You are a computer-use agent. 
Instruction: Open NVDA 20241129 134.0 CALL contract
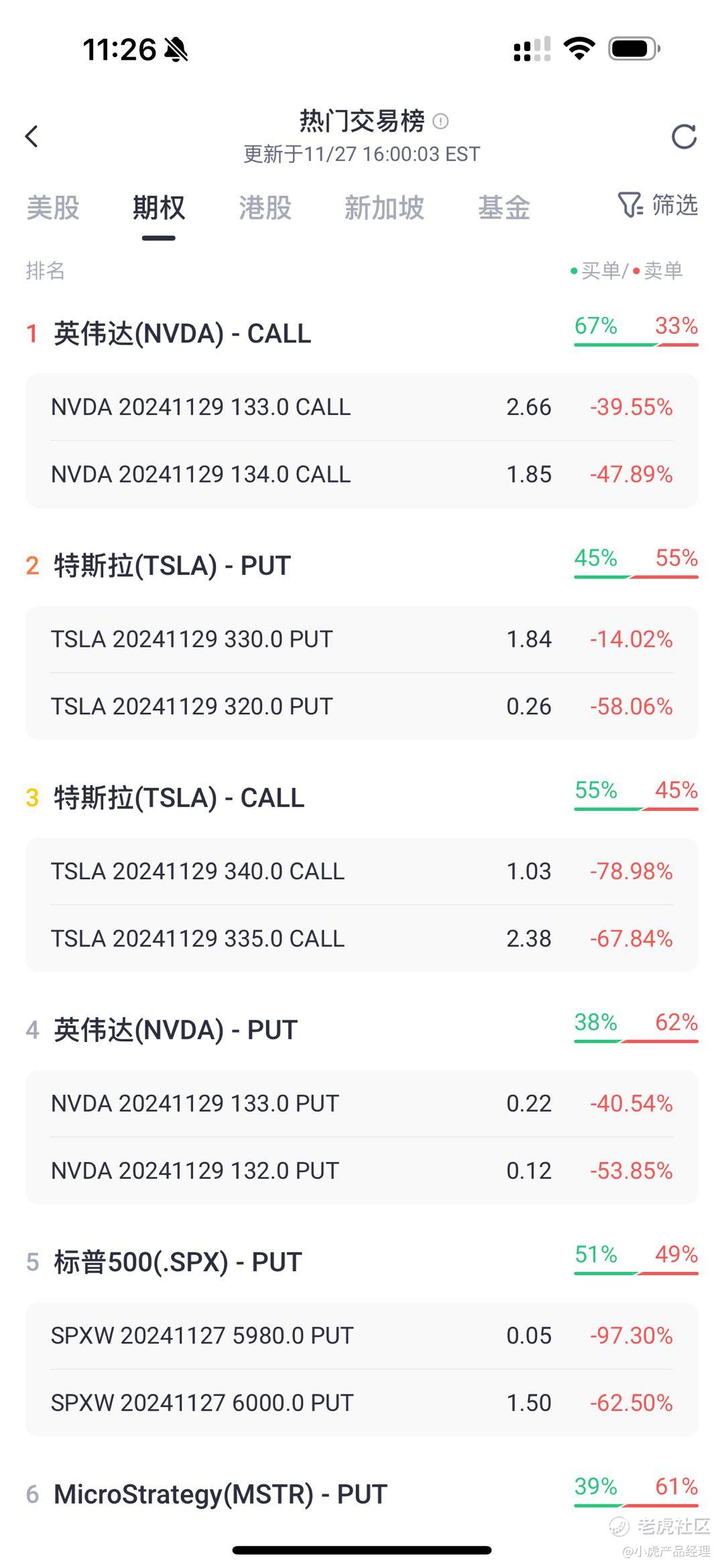[x=362, y=474]
